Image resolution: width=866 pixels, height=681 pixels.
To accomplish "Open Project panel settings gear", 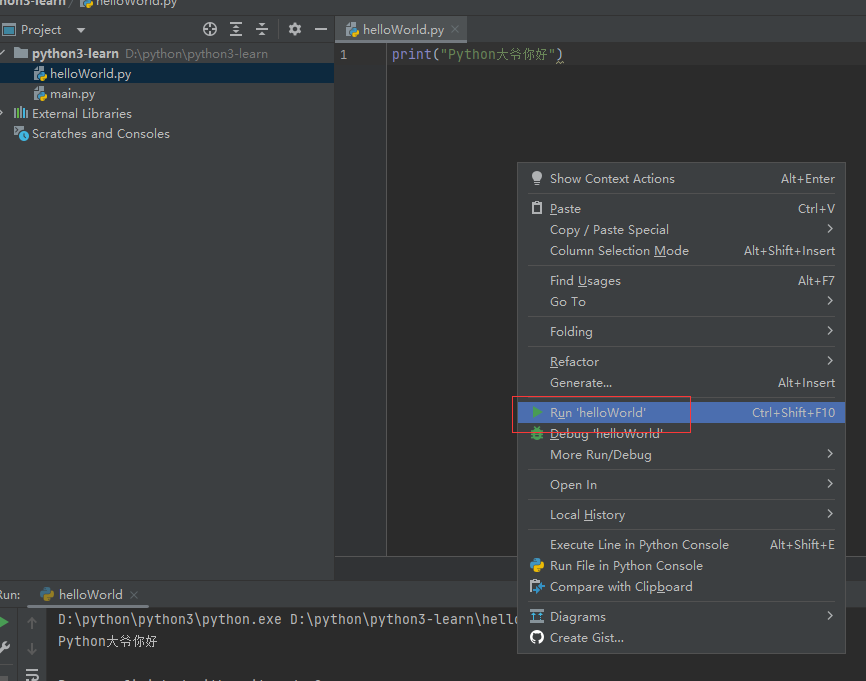I will click(295, 30).
